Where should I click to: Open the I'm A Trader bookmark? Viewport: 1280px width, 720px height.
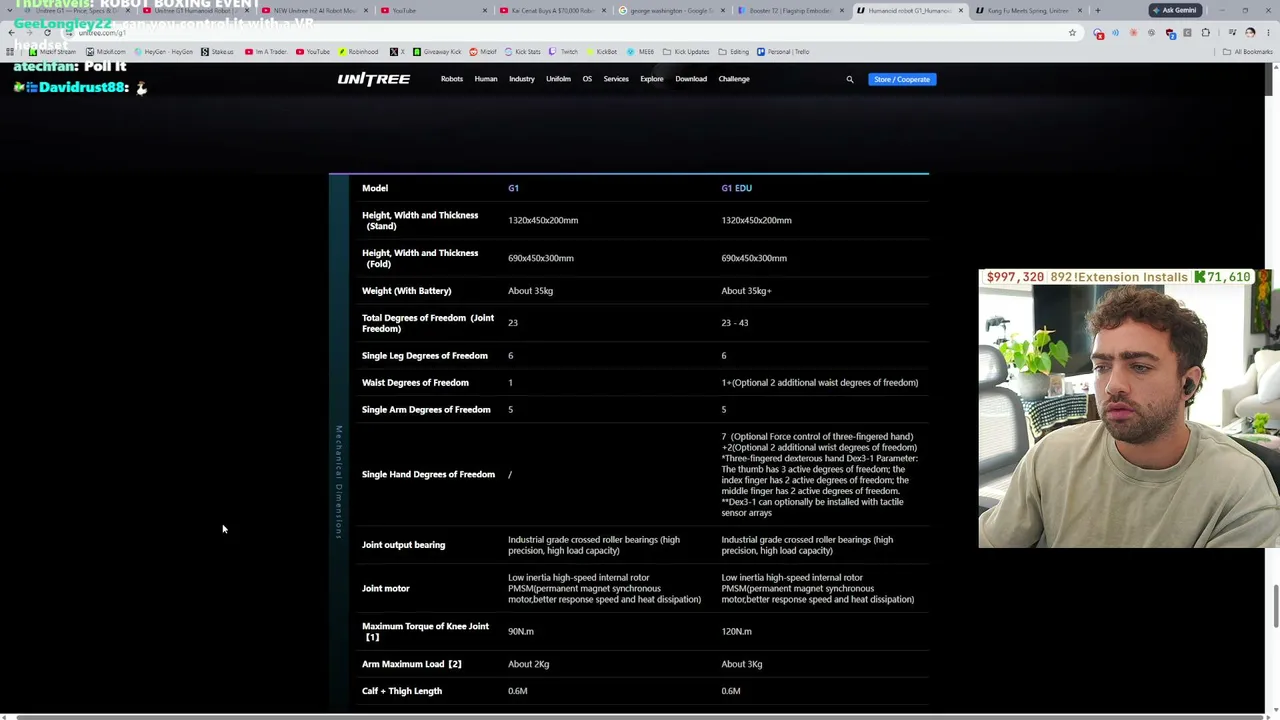[266, 52]
